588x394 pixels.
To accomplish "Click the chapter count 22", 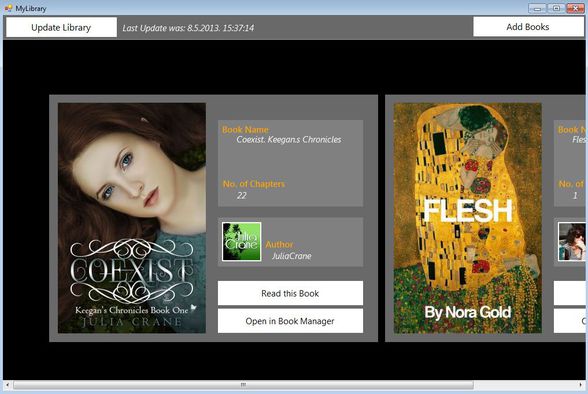I will 242,195.
